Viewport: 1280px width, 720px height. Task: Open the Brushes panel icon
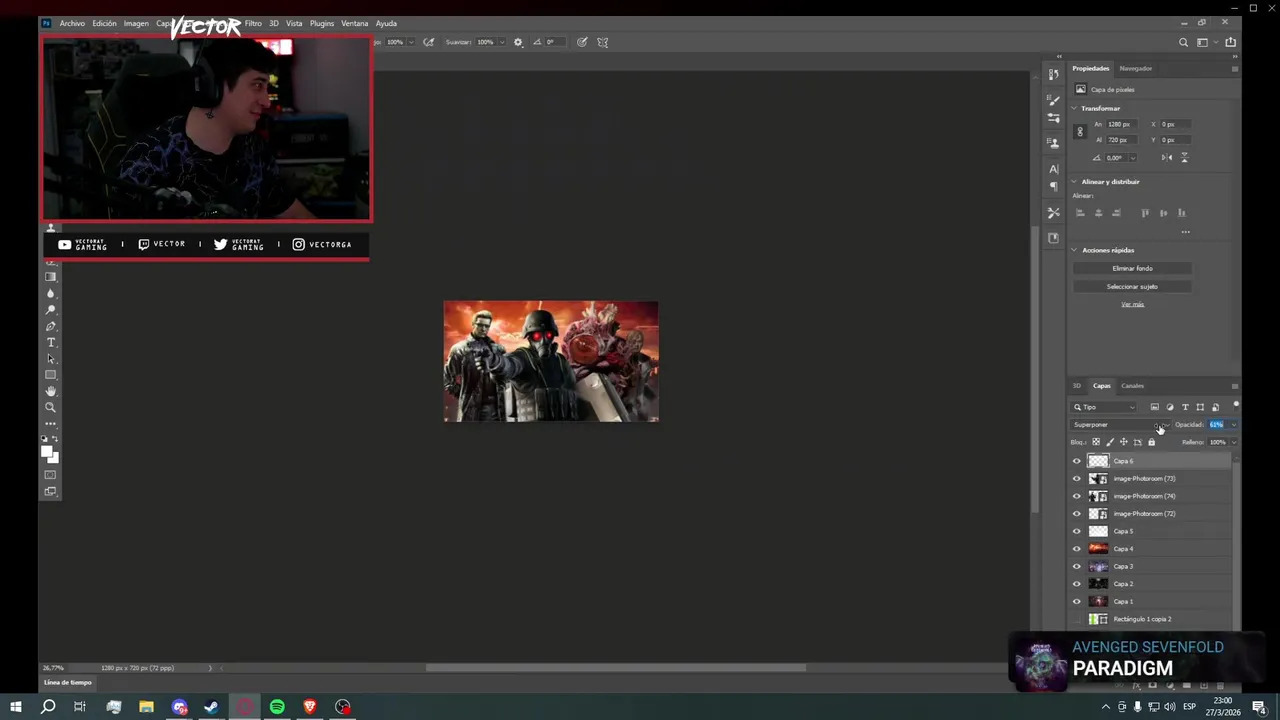(1053, 100)
